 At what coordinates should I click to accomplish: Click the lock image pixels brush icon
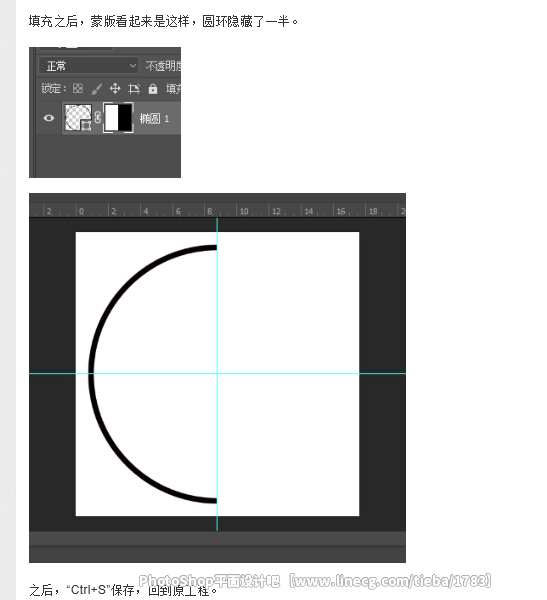tap(96, 89)
